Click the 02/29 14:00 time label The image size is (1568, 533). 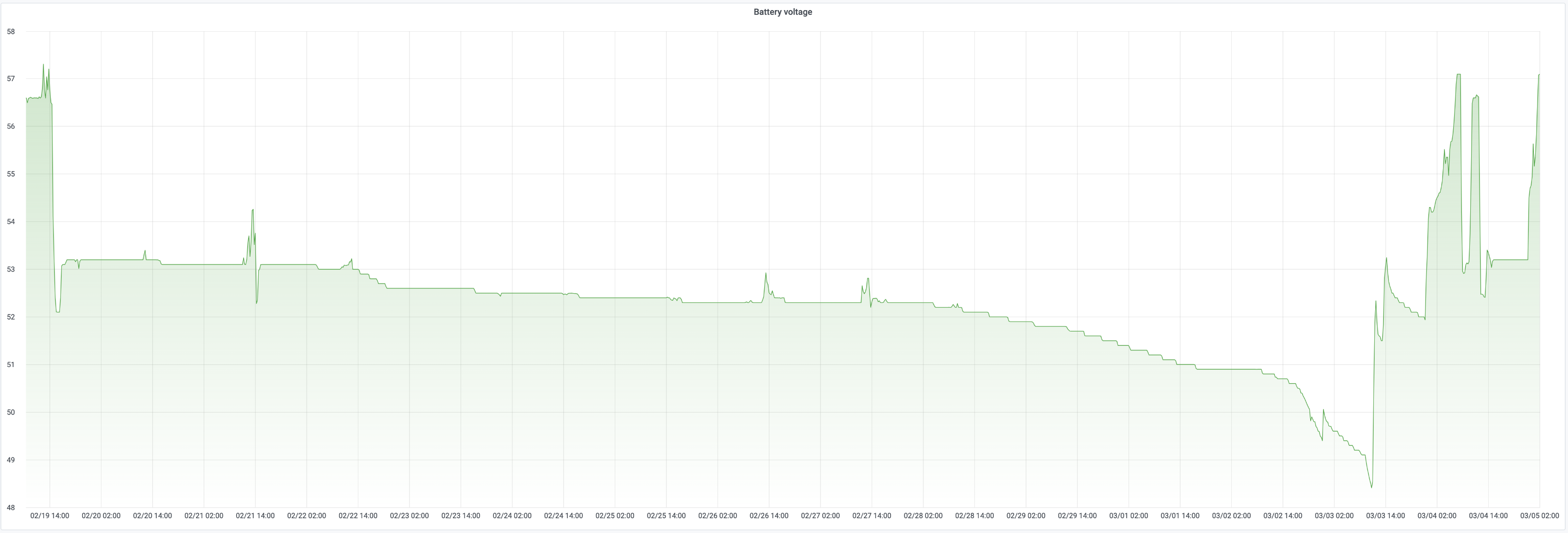(1077, 515)
